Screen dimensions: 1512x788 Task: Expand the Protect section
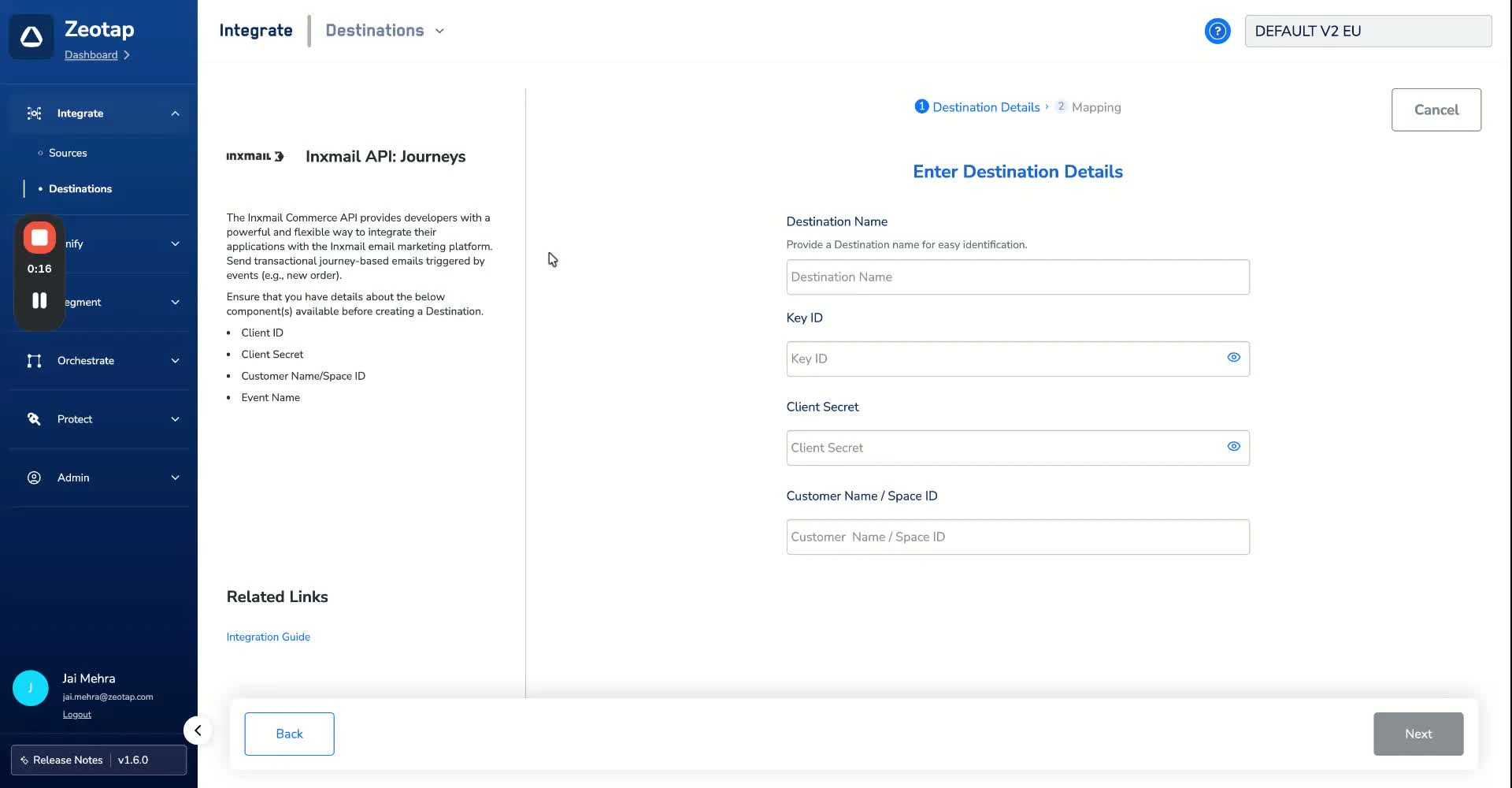175,419
